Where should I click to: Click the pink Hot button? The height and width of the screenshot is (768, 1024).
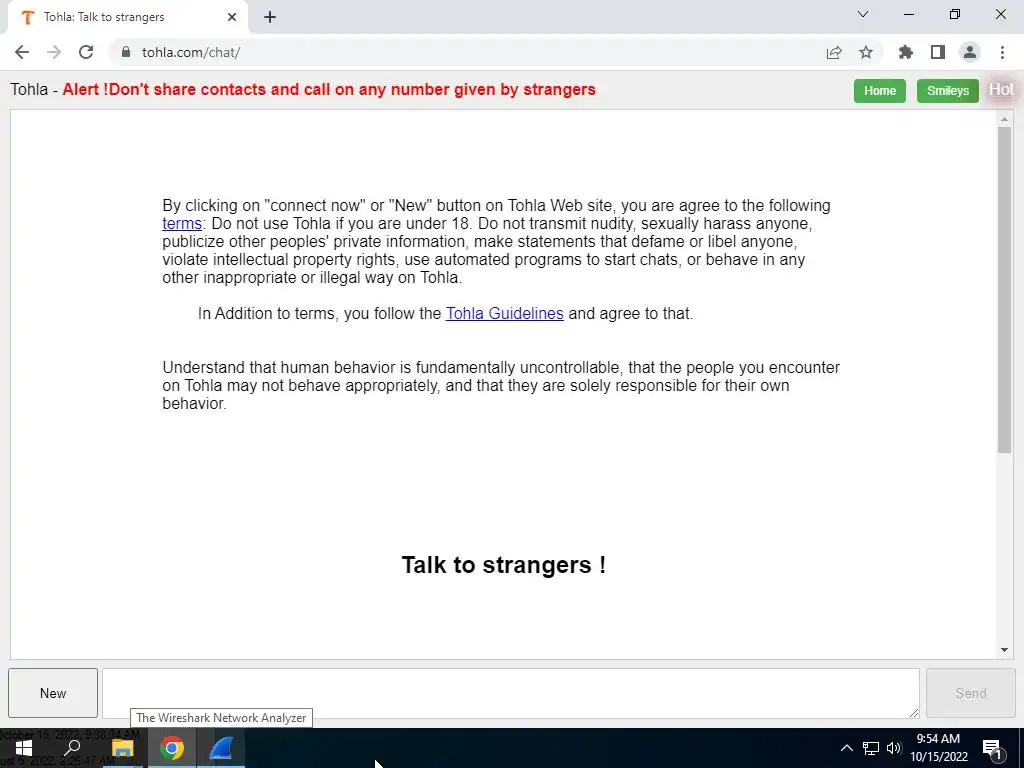click(1001, 89)
